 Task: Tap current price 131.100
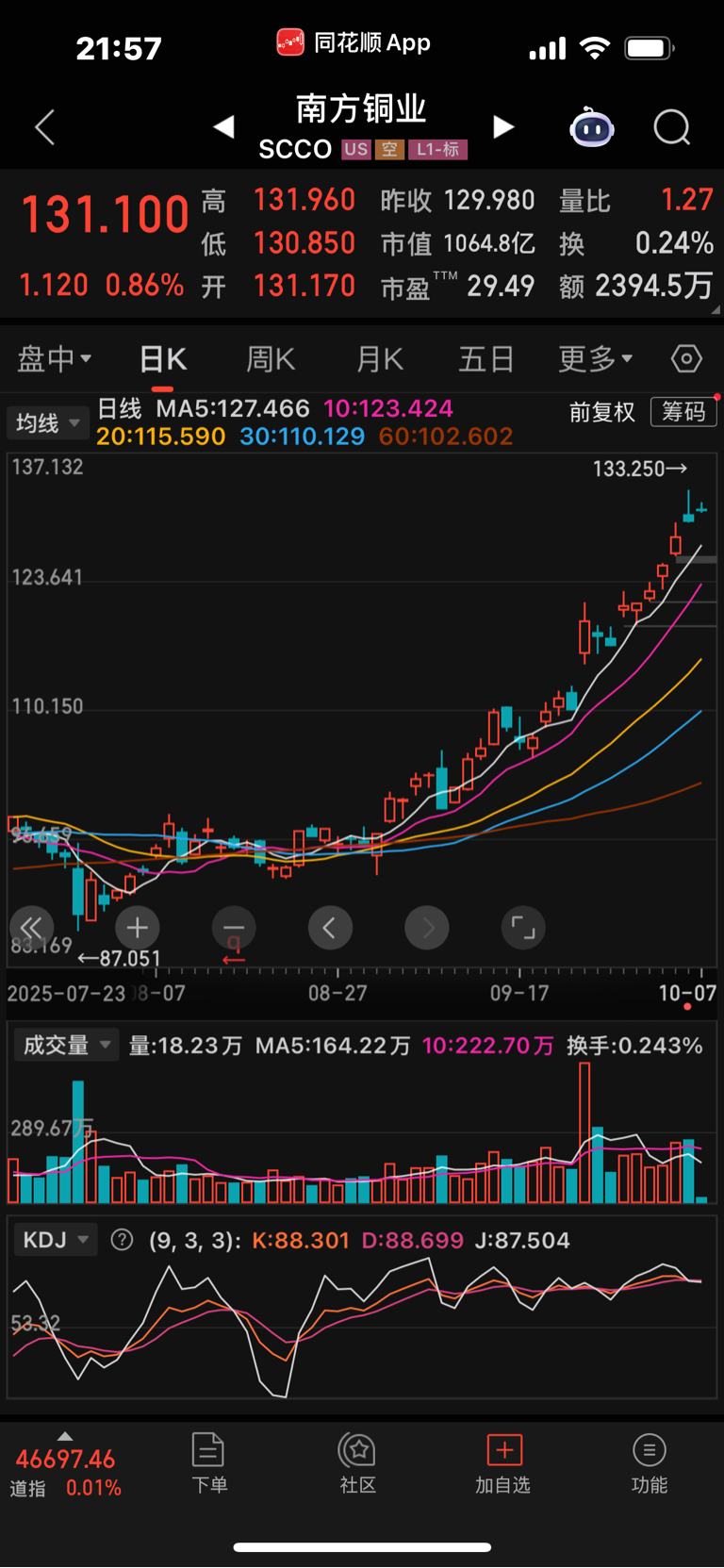106,215
